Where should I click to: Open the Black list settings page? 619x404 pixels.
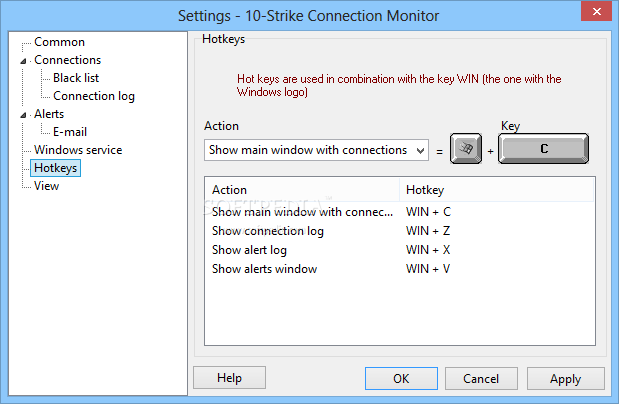[76, 78]
